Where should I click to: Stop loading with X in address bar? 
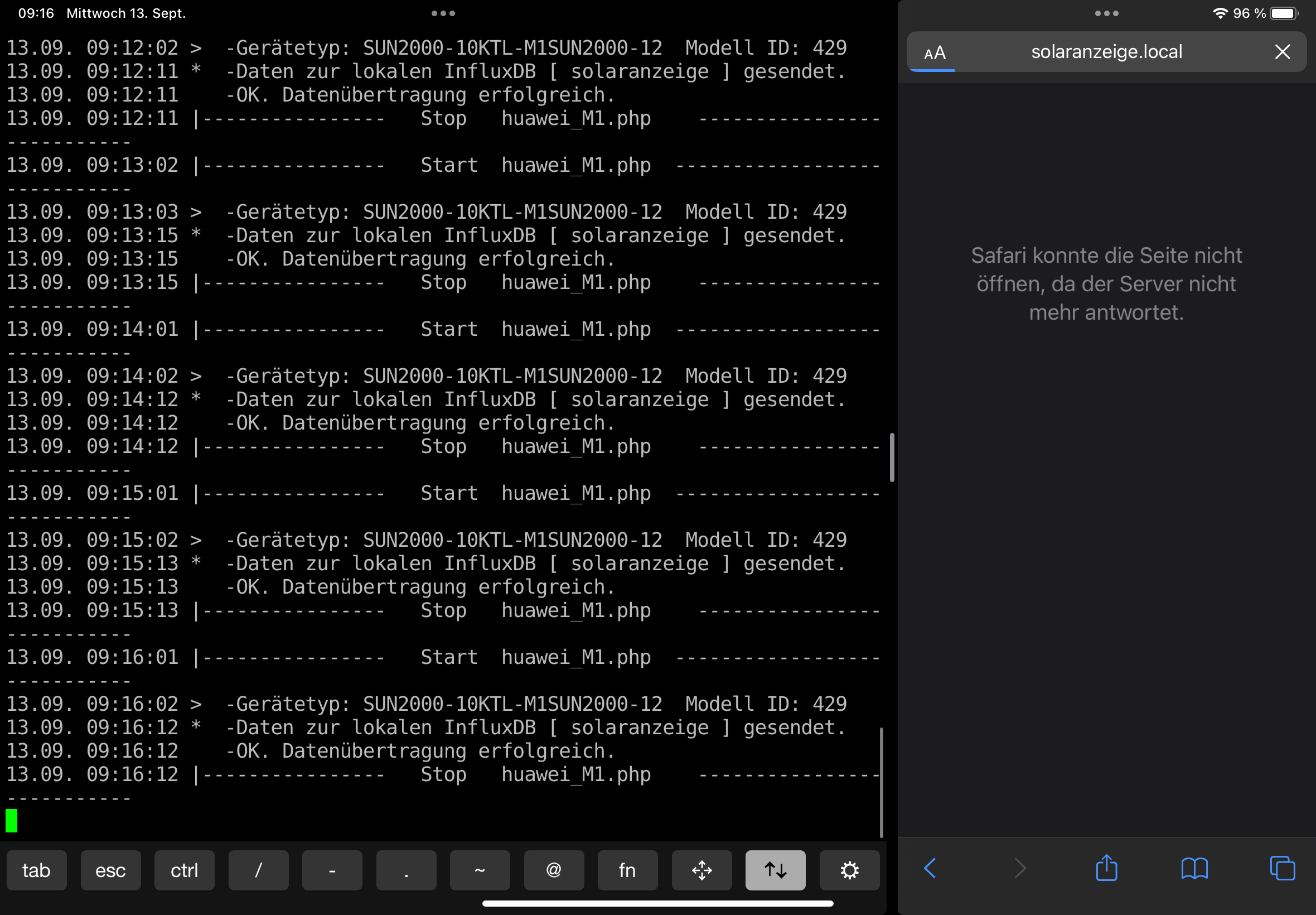coord(1282,52)
